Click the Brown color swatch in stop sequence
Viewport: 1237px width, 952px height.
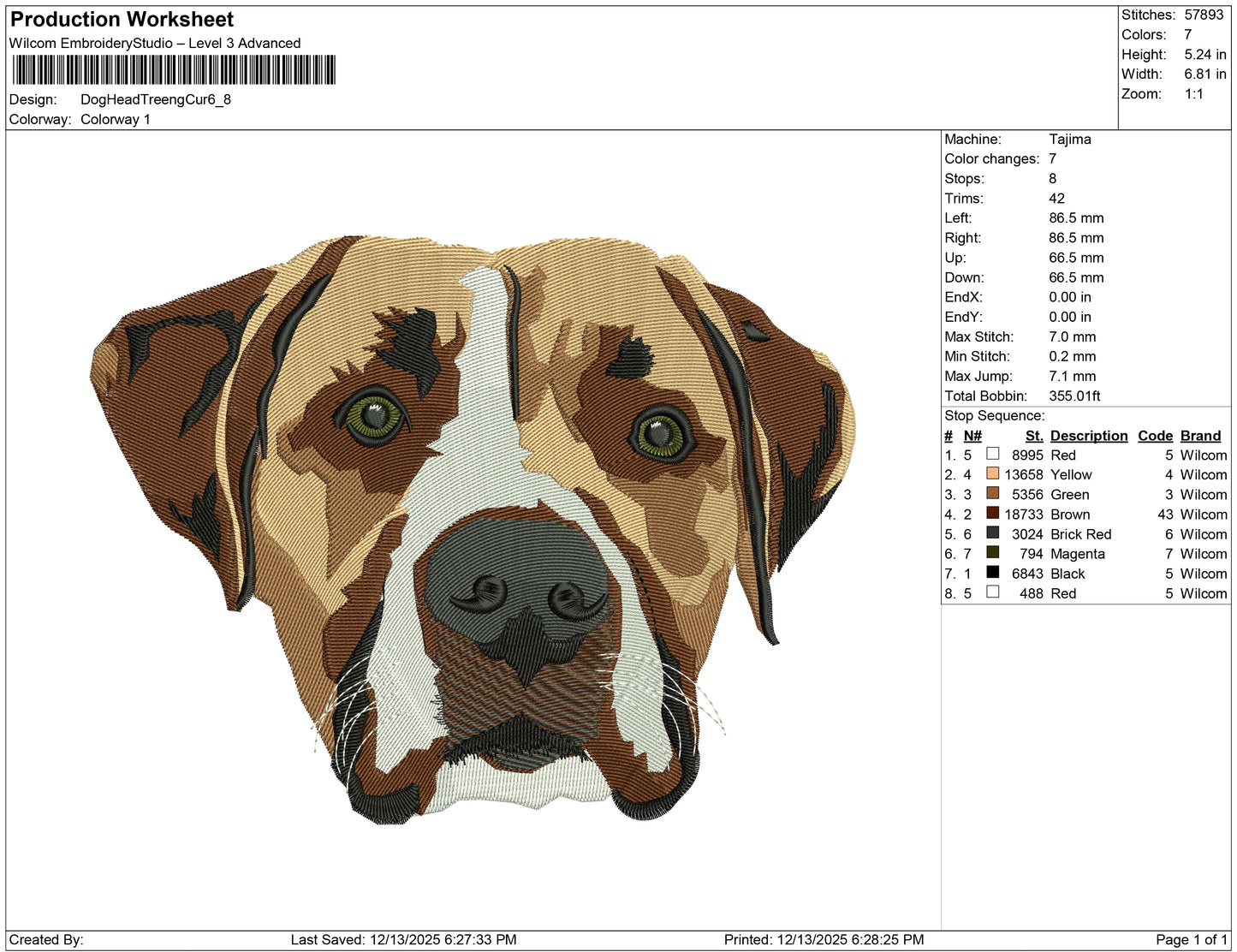[x=993, y=514]
